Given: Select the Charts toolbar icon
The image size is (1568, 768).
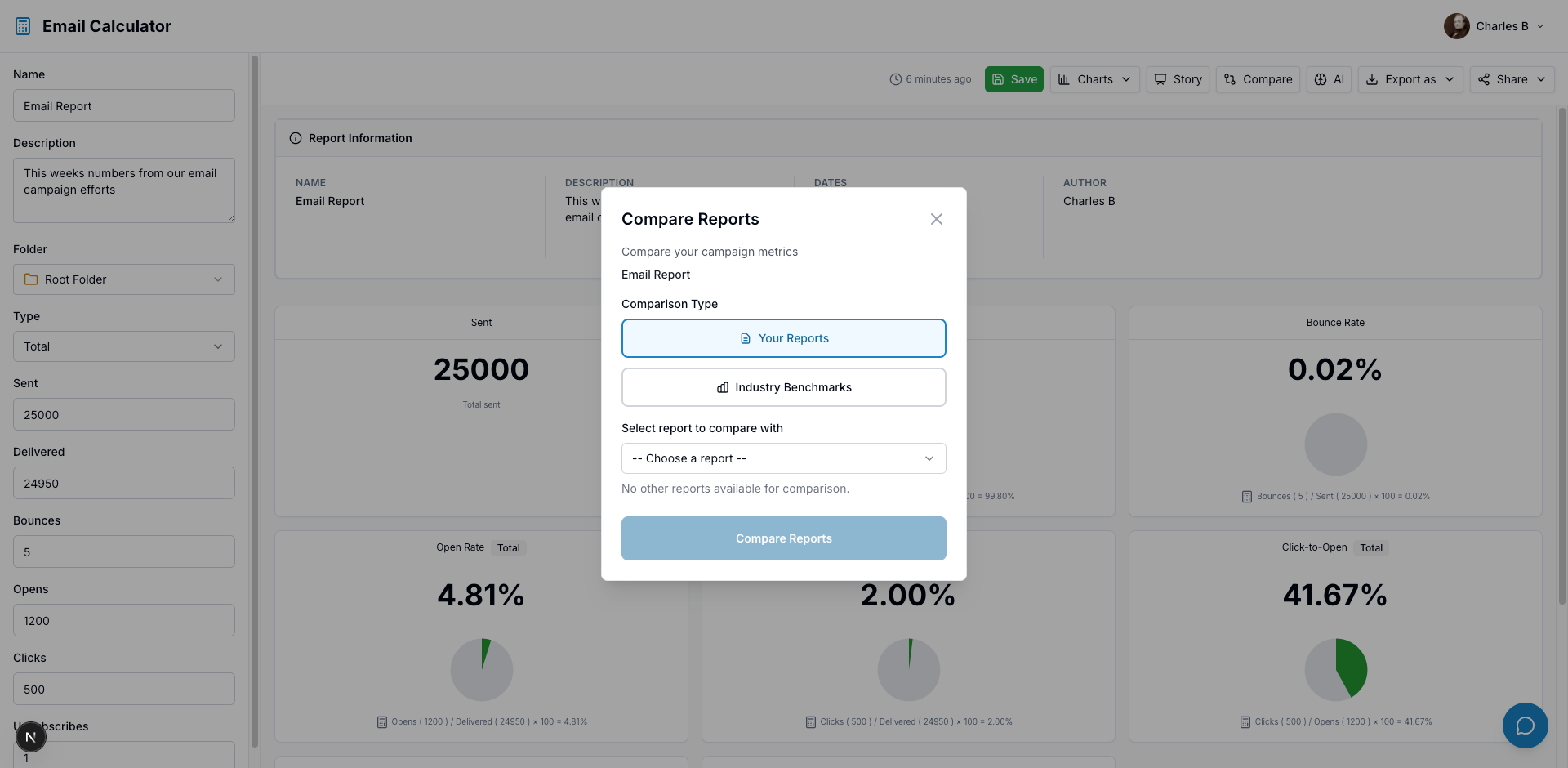Looking at the screenshot, I should [x=1064, y=79].
